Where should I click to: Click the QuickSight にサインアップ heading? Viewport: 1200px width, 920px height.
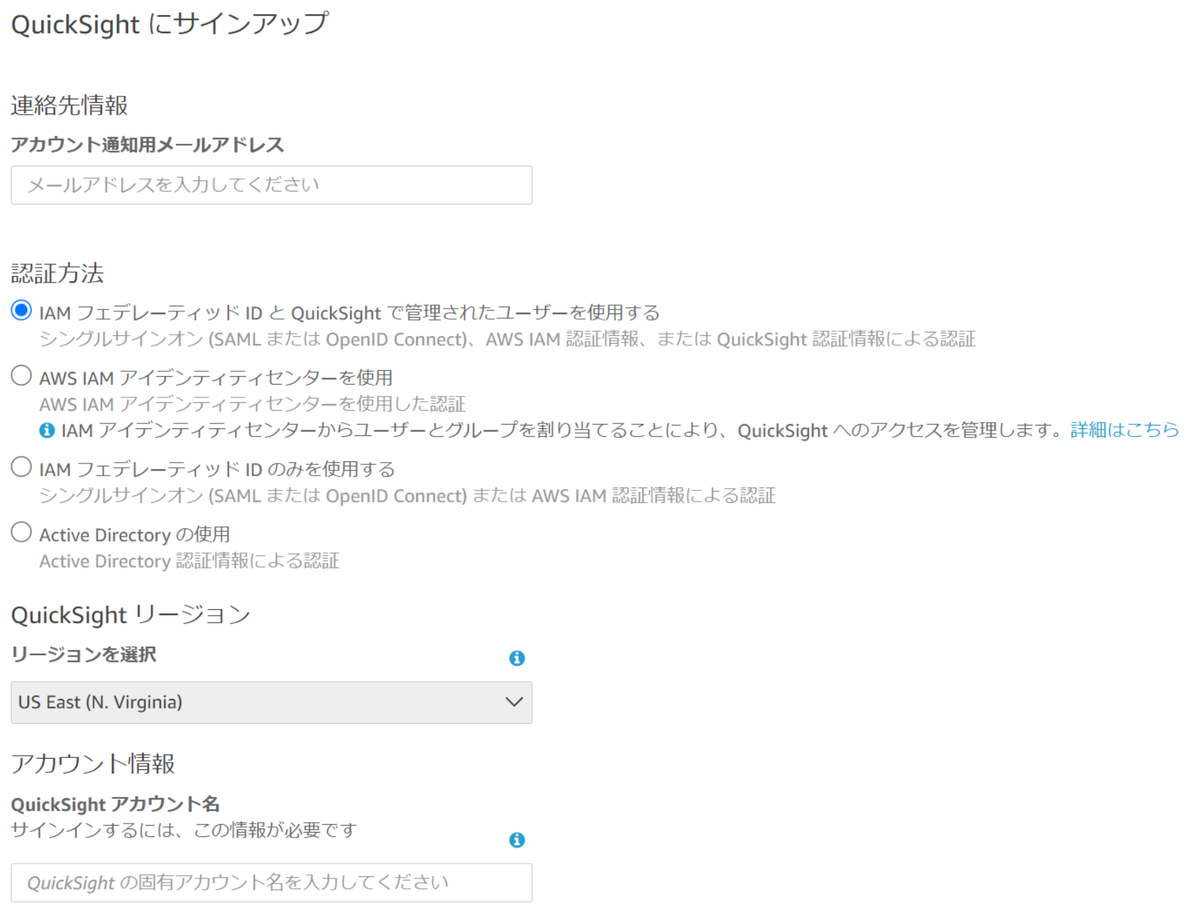[170, 24]
